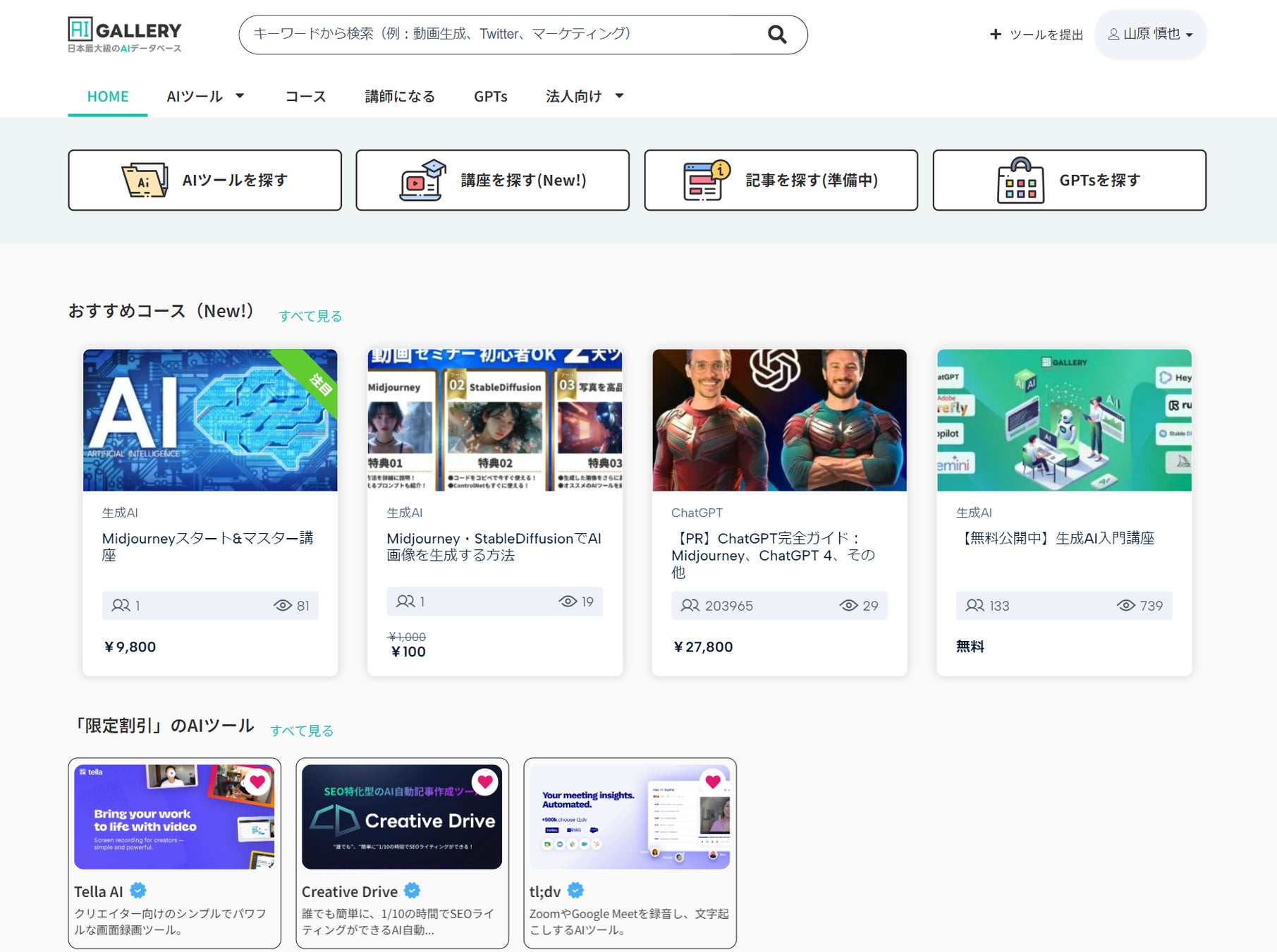
Task: Open the 【無料公開中】生成AI入門講座 title
Action: pyautogui.click(x=1056, y=538)
